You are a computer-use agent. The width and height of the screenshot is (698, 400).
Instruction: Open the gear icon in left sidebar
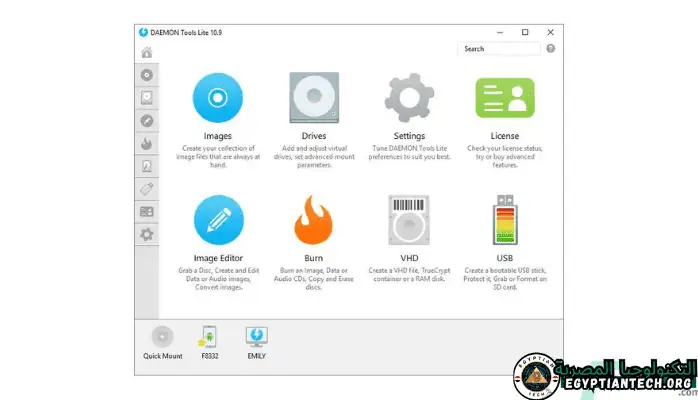[x=147, y=234]
